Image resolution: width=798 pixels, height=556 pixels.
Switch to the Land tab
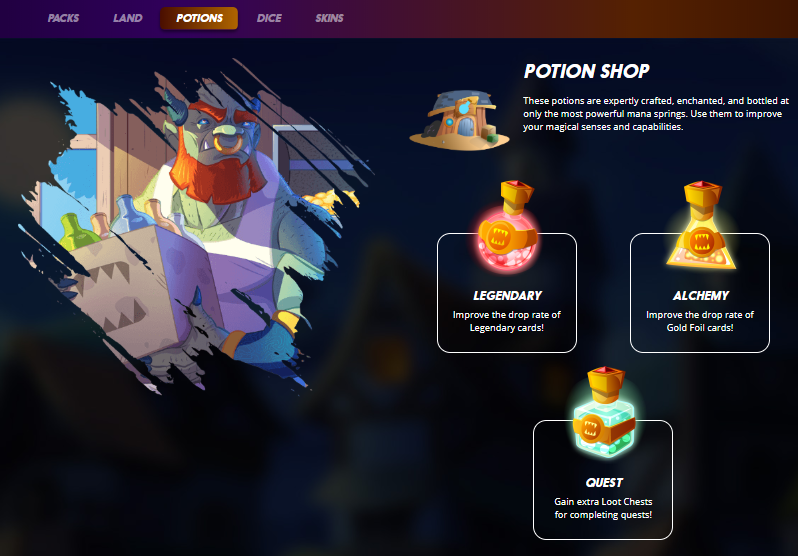127,18
